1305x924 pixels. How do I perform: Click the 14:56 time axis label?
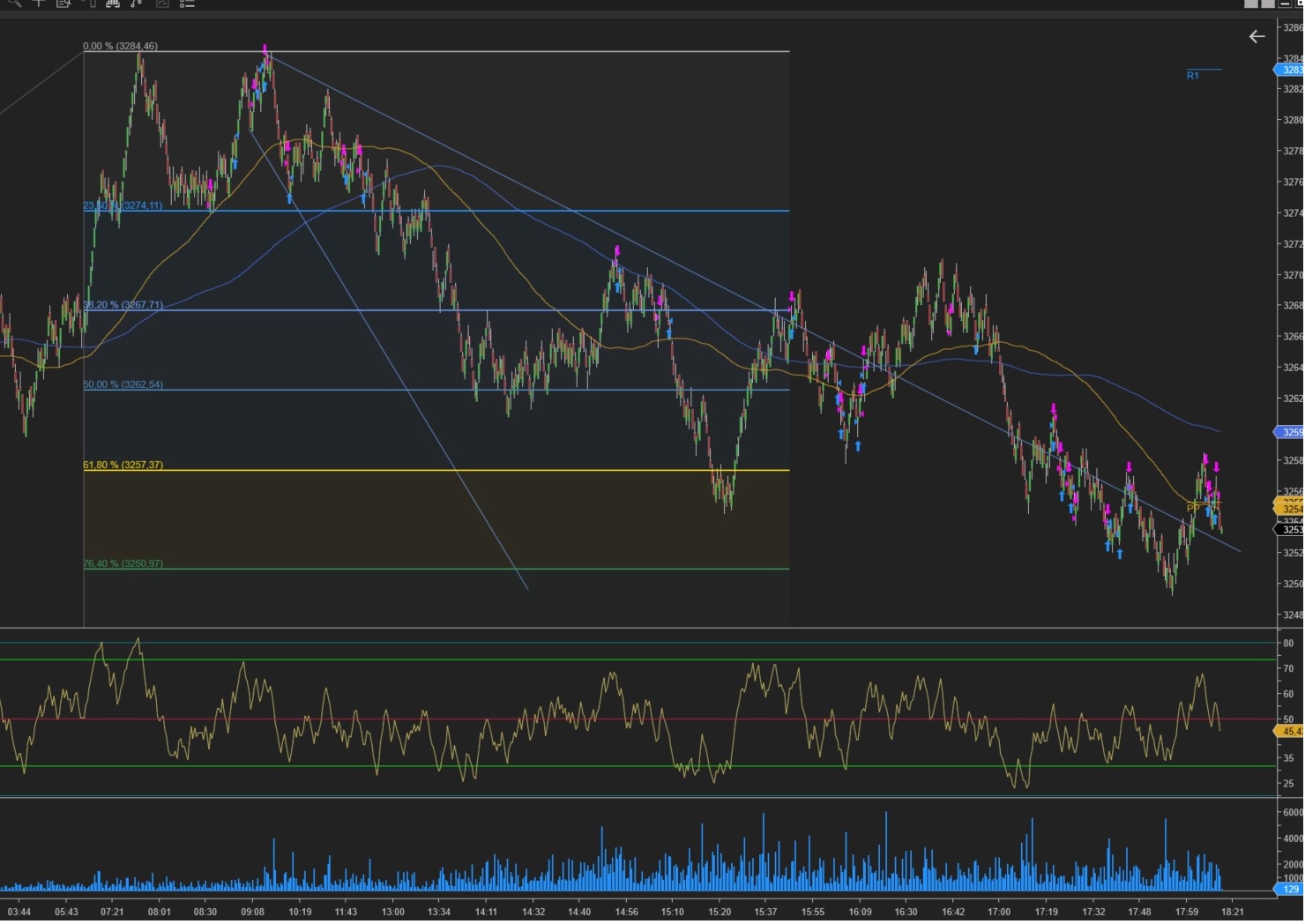tap(626, 912)
